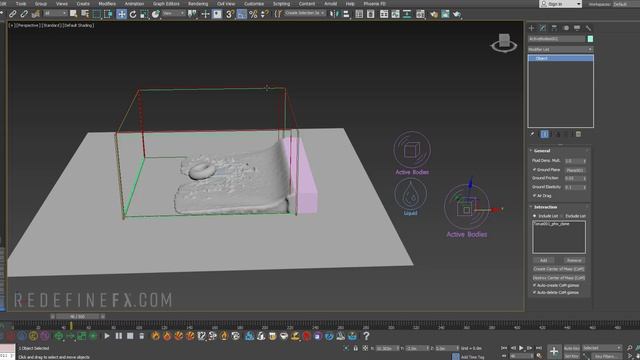
Task: Toggle the Ground Plane checkbox
Action: 534,169
